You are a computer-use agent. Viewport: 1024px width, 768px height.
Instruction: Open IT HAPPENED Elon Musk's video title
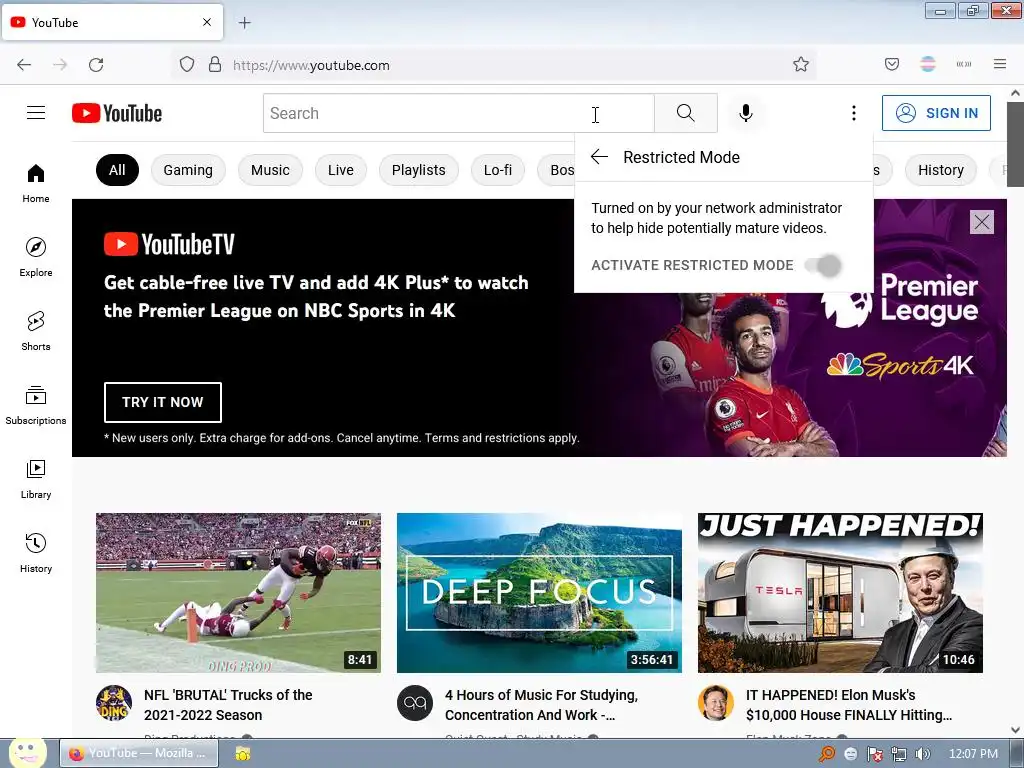849,705
